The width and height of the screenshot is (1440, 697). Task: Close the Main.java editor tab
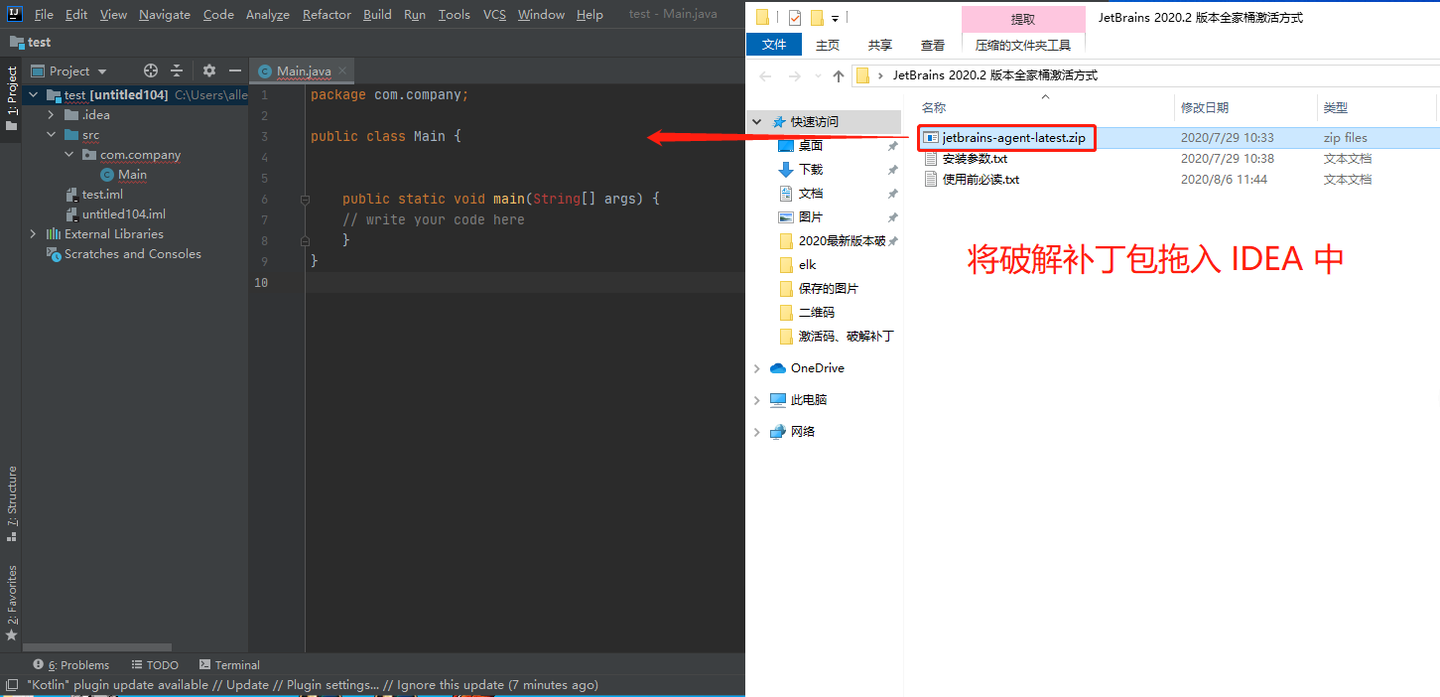[343, 71]
